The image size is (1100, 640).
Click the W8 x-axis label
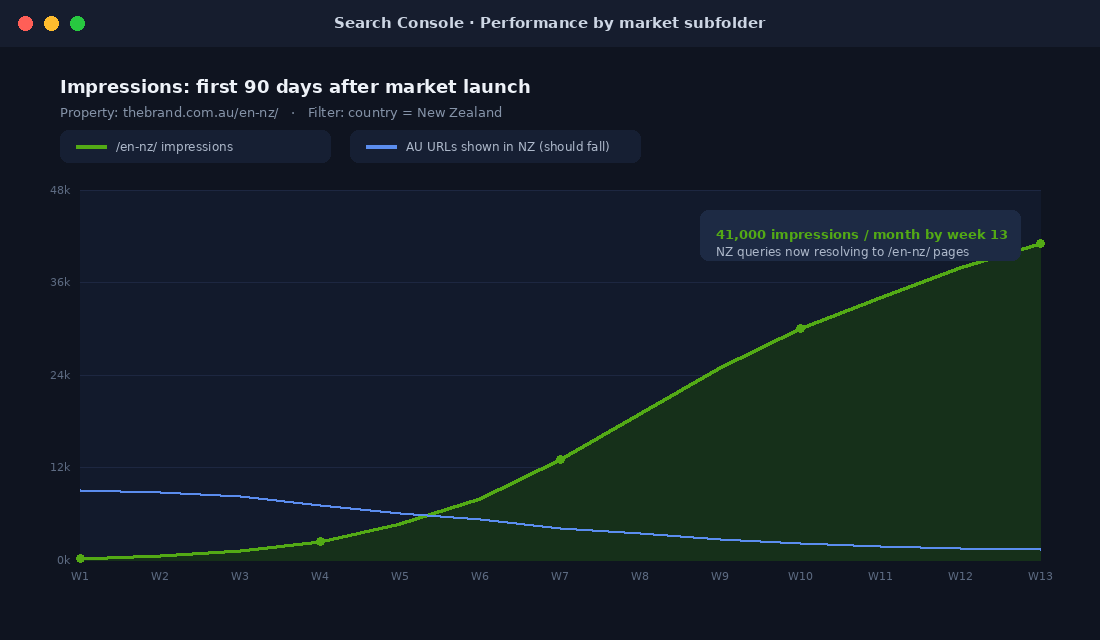[x=640, y=576]
